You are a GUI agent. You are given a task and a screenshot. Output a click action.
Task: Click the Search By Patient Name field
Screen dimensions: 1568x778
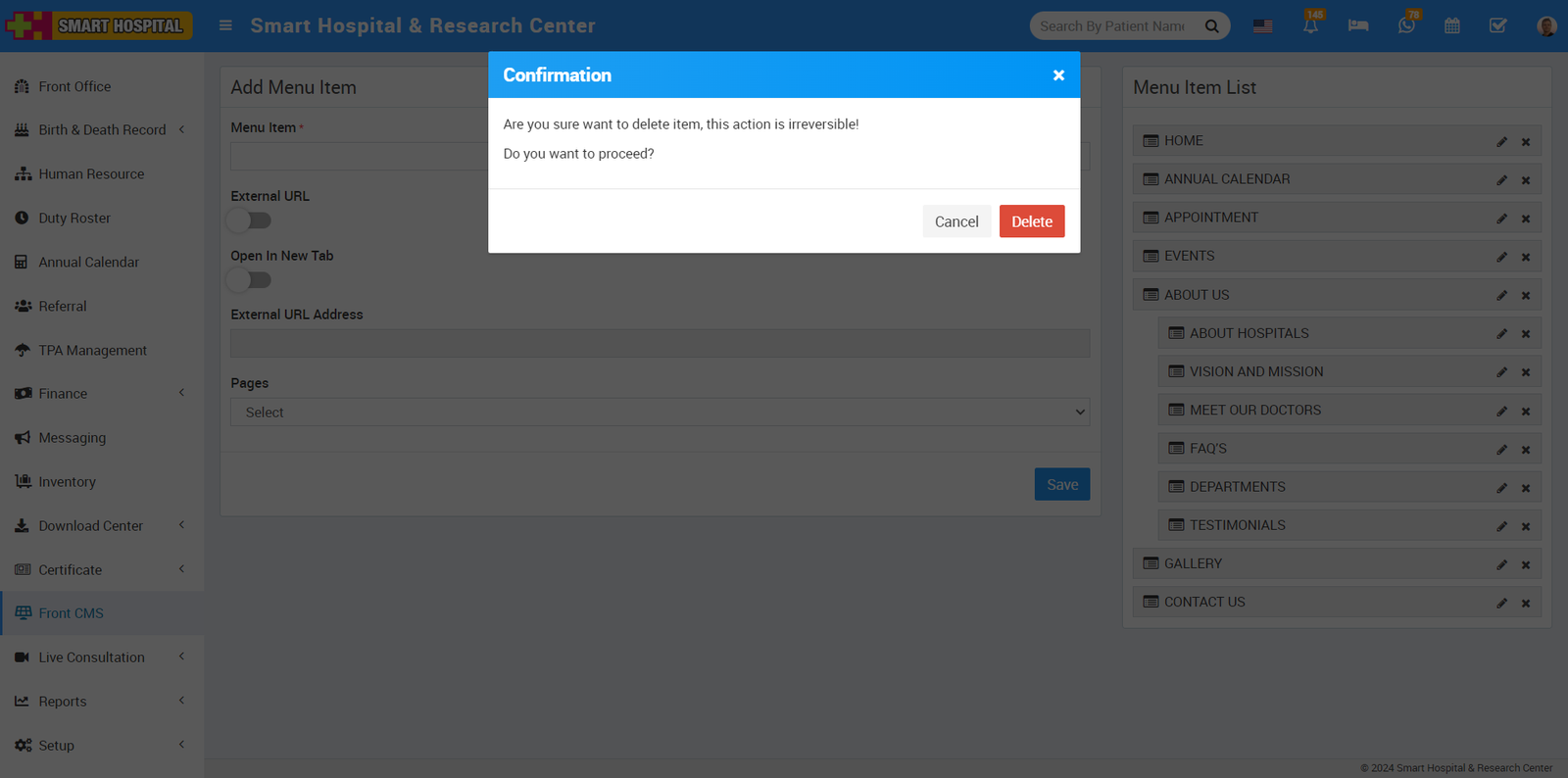[1112, 26]
